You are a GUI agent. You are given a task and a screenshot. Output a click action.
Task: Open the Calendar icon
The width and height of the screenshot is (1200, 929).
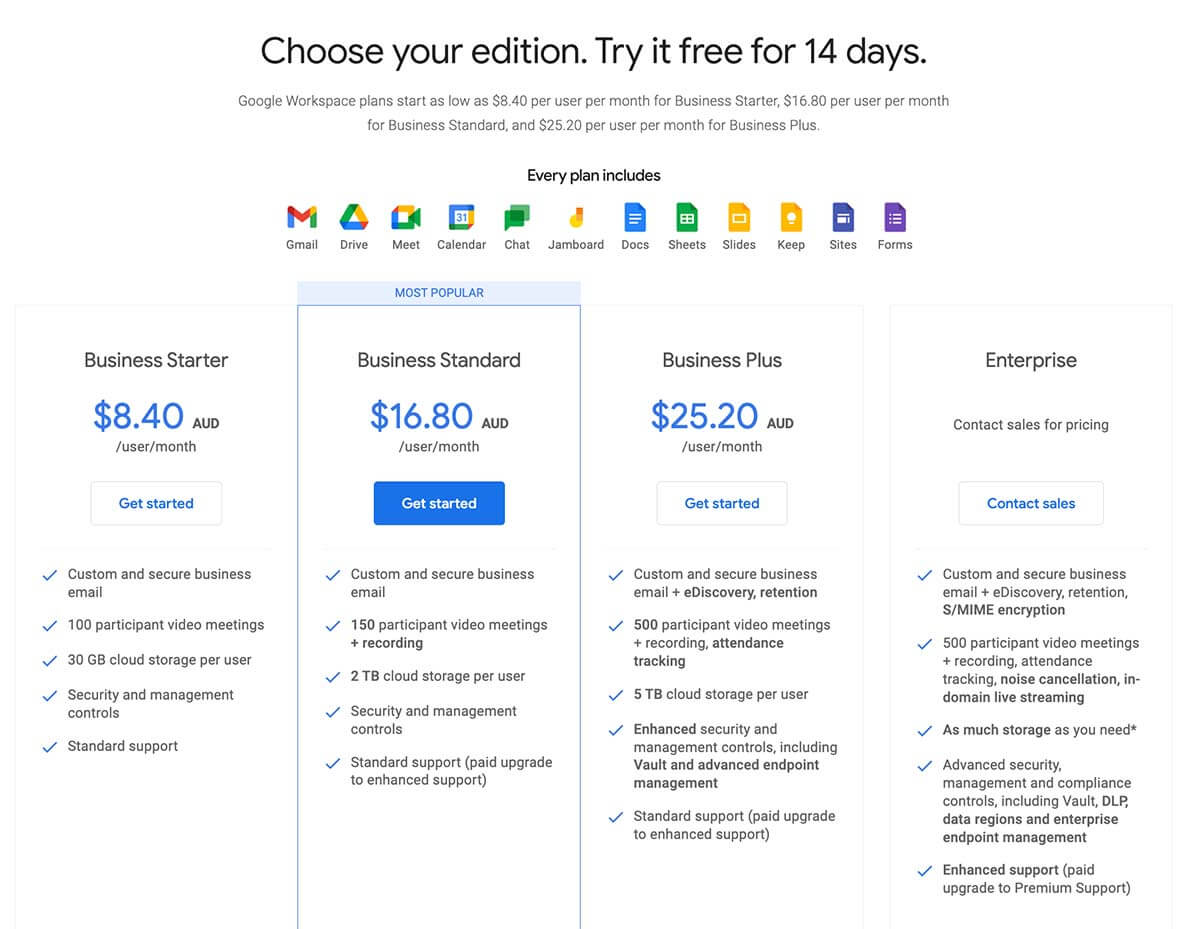point(461,216)
